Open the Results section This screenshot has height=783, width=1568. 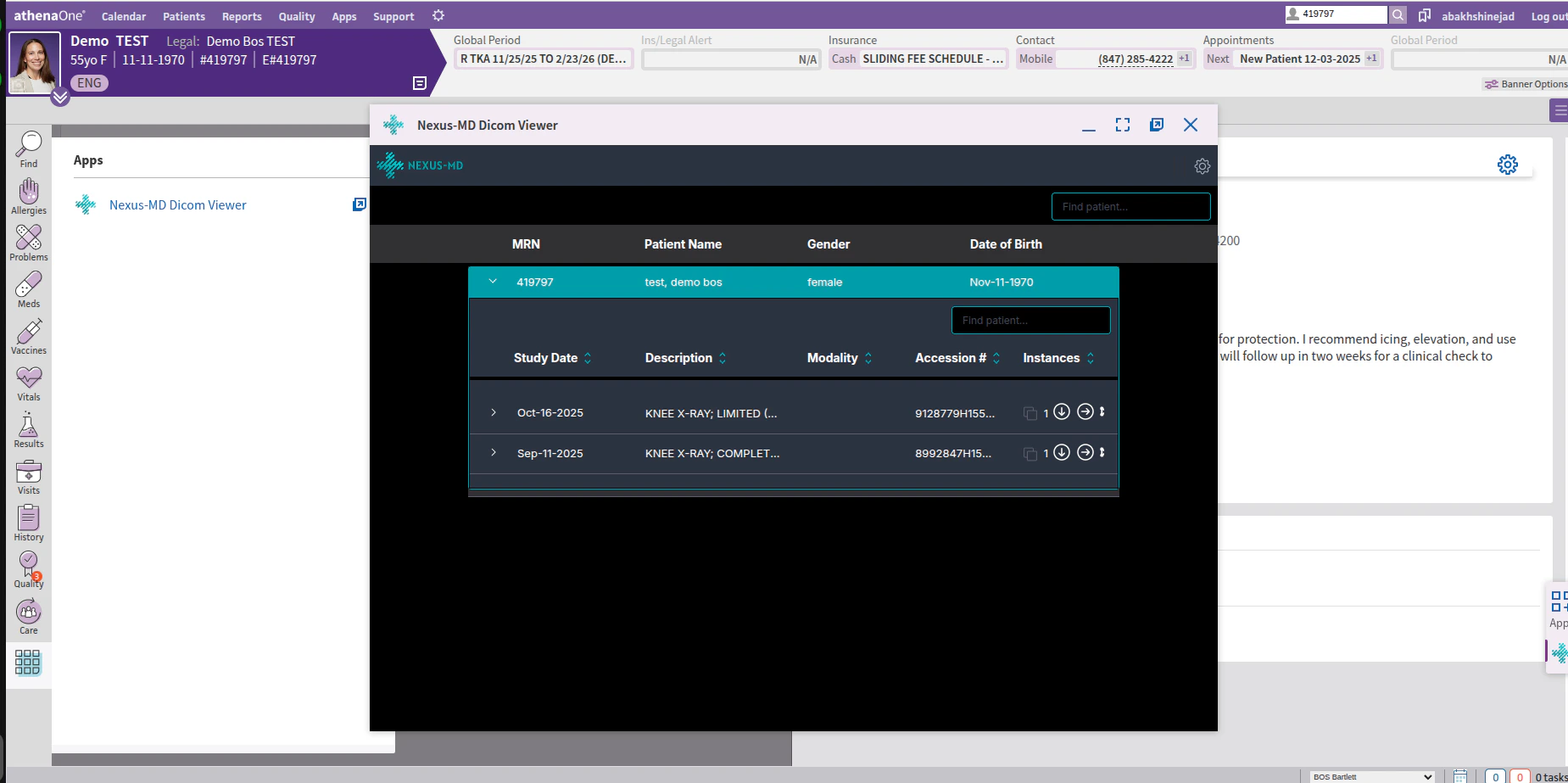point(29,430)
